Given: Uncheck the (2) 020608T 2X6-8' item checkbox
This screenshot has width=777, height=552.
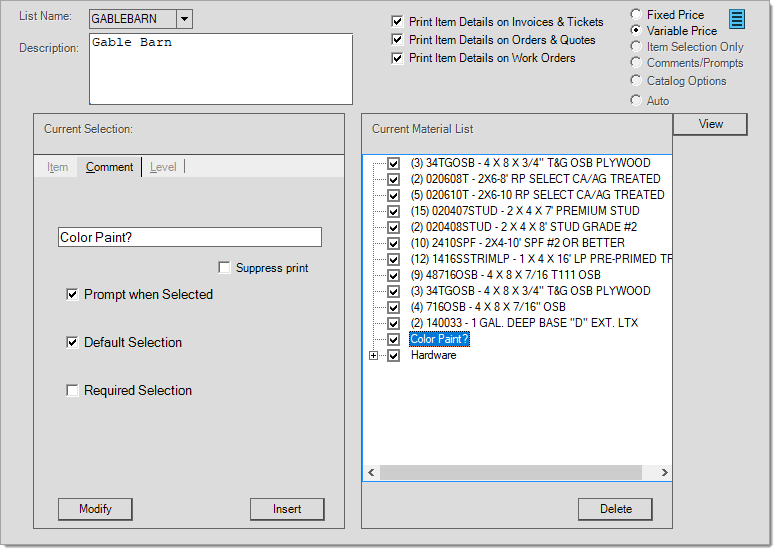Looking at the screenshot, I should pos(393,179).
